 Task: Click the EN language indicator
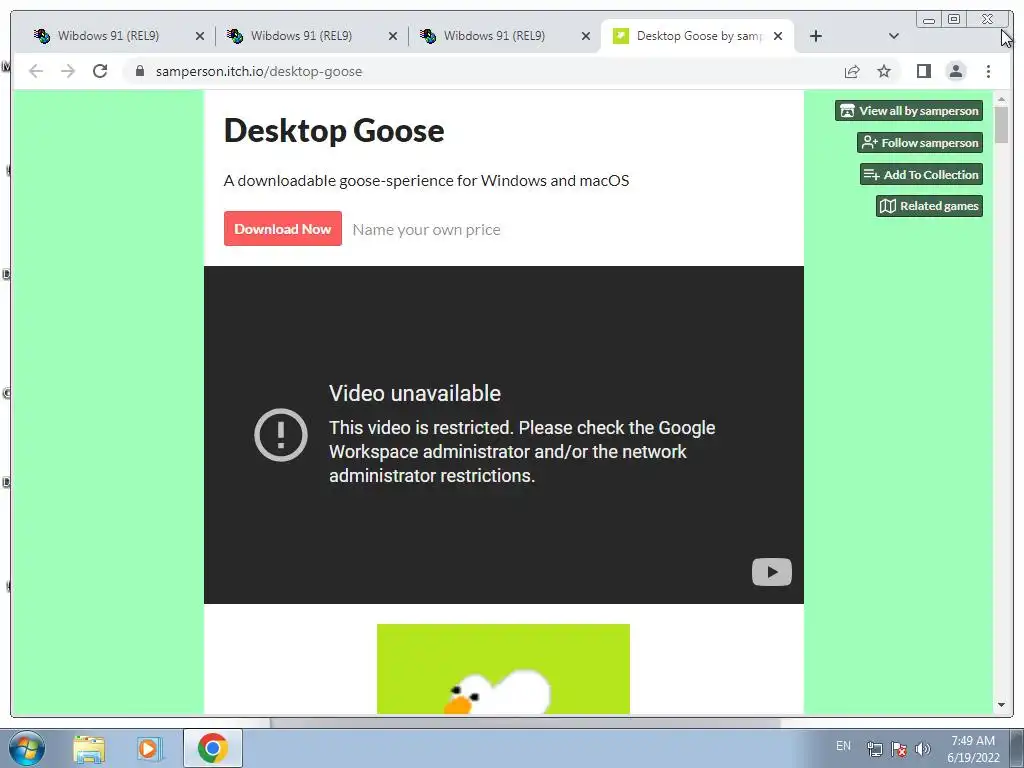point(843,746)
